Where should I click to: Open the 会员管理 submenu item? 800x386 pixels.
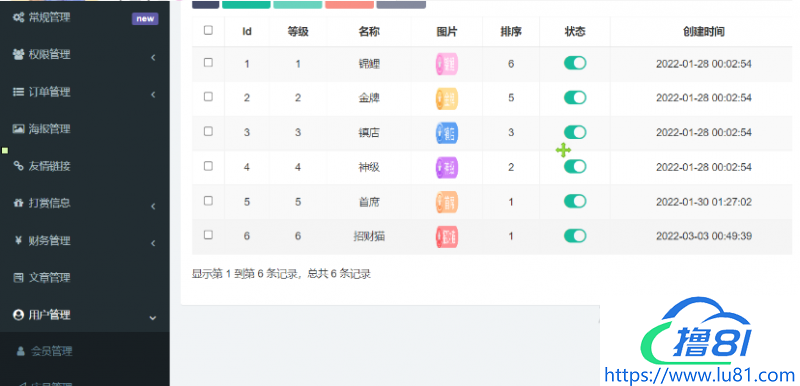[51, 351]
